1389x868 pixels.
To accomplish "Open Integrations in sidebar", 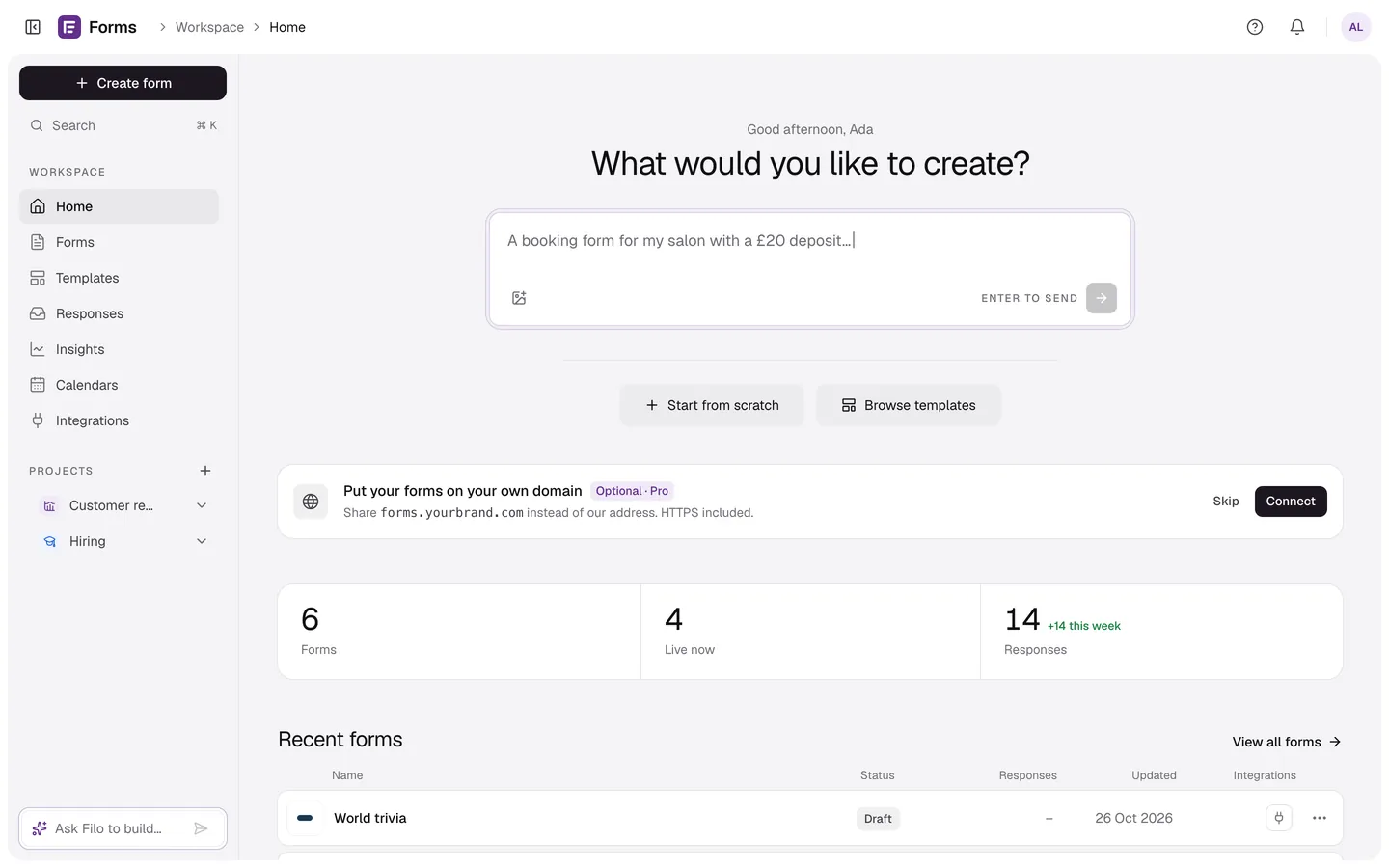I will pyautogui.click(x=119, y=420).
